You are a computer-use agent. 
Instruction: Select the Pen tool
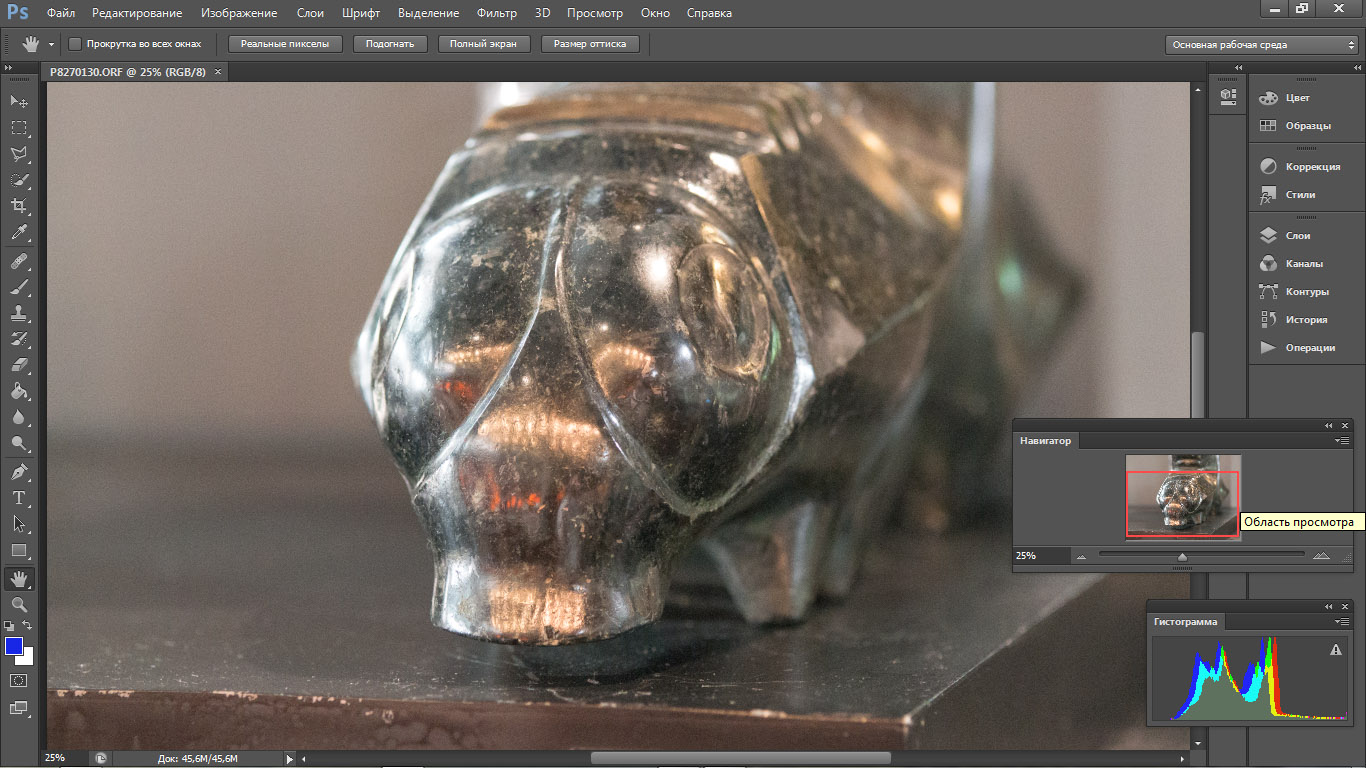pos(19,472)
